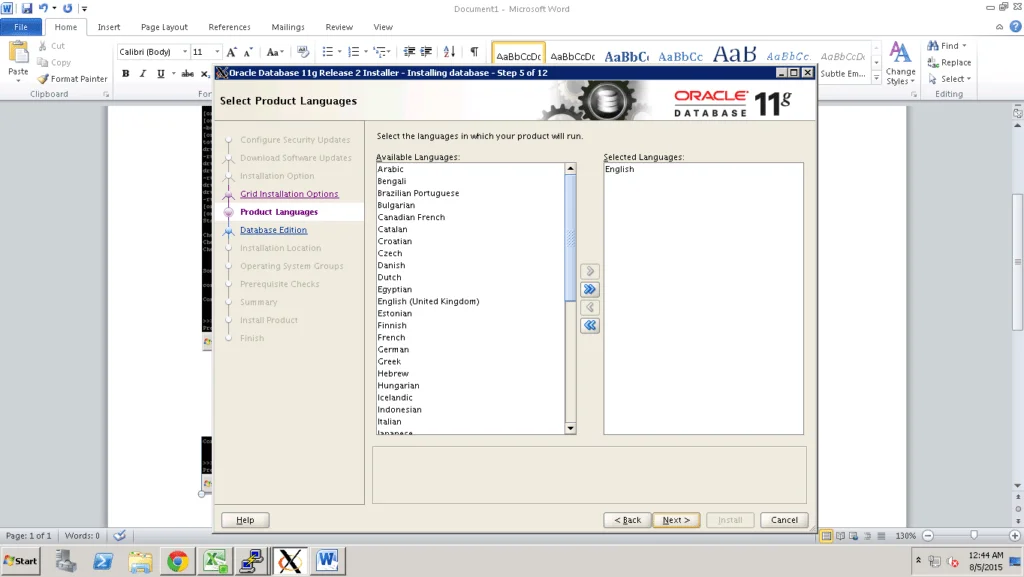Open Word Help question mark icon

[x=1016, y=27]
